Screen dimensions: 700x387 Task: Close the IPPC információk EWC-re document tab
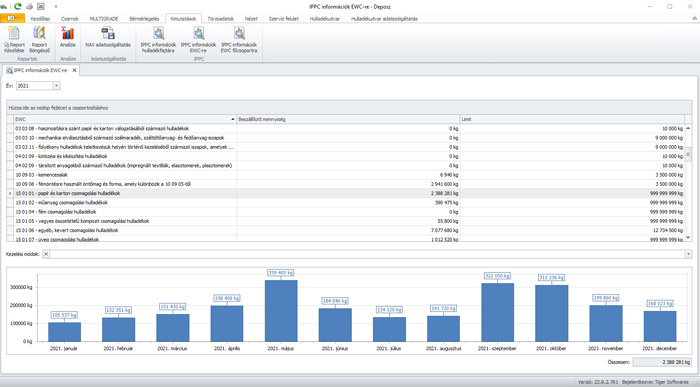point(75,70)
